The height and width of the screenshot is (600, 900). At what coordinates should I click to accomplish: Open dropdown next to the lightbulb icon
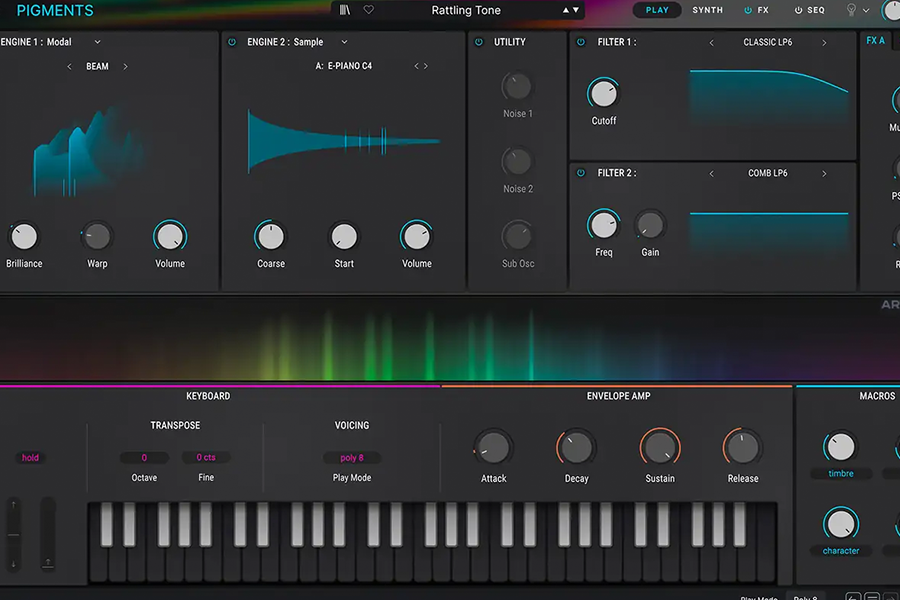pyautogui.click(x=866, y=10)
